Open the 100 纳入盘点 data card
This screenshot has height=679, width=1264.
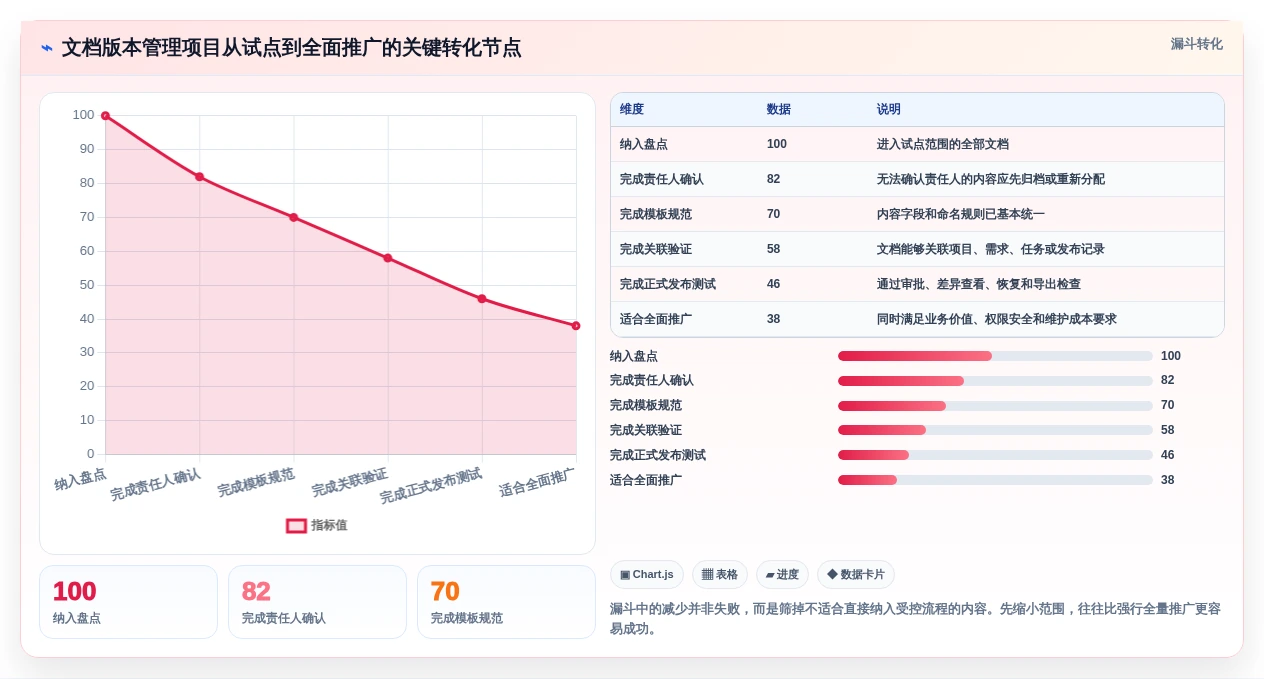point(128,602)
